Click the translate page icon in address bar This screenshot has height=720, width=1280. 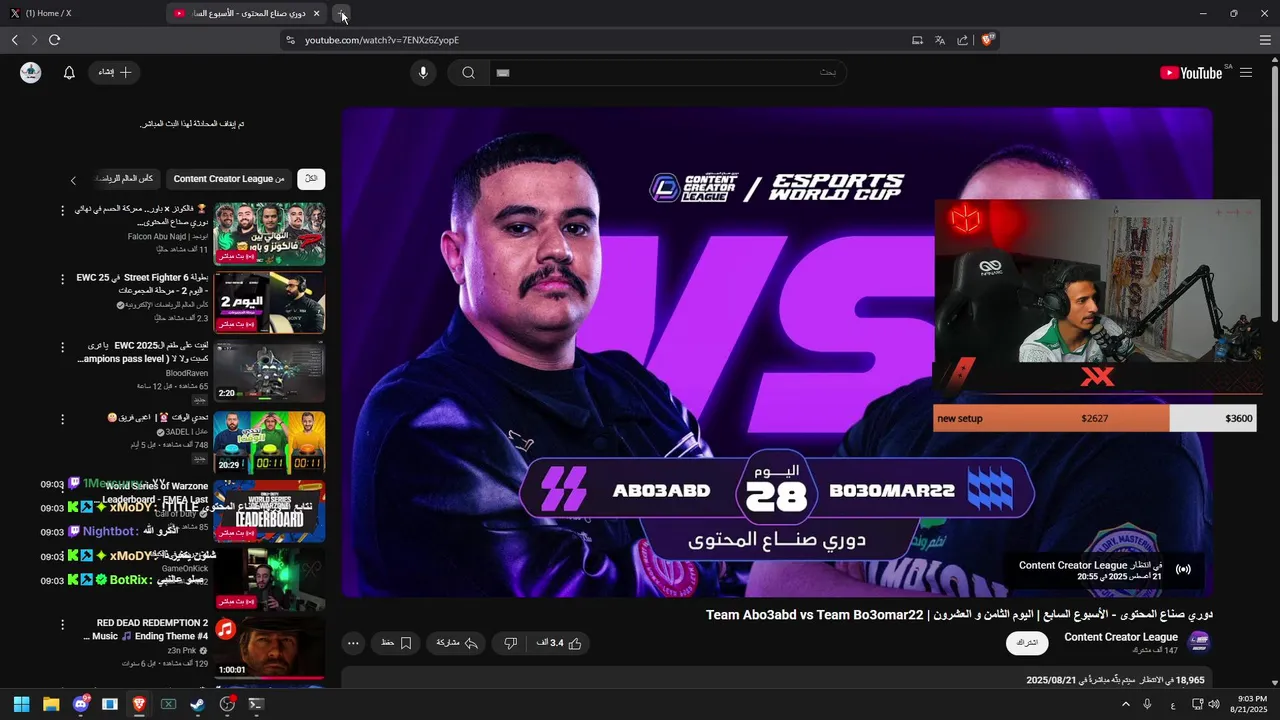940,40
